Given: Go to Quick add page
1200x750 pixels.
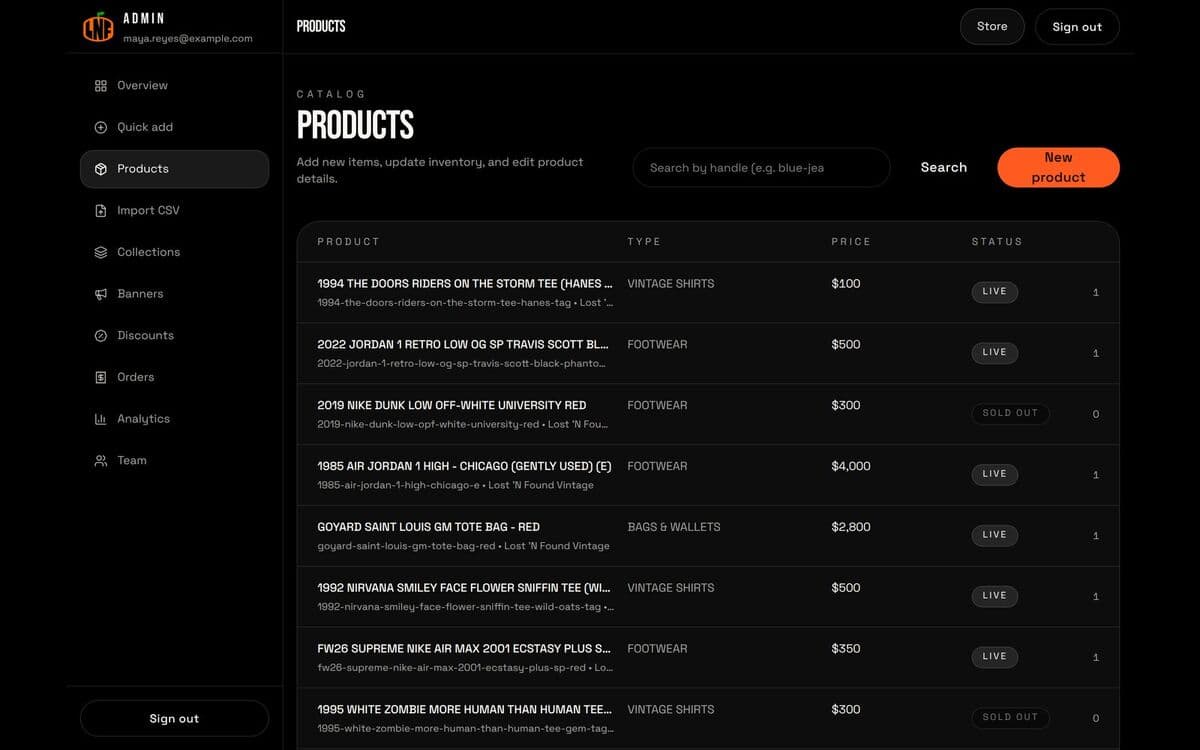Looking at the screenshot, I should click(x=174, y=127).
